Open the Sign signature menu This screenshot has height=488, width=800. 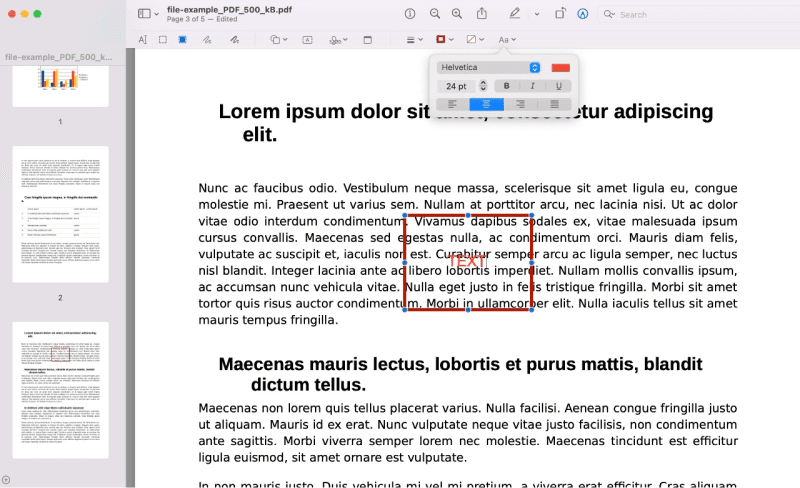[x=338, y=40]
